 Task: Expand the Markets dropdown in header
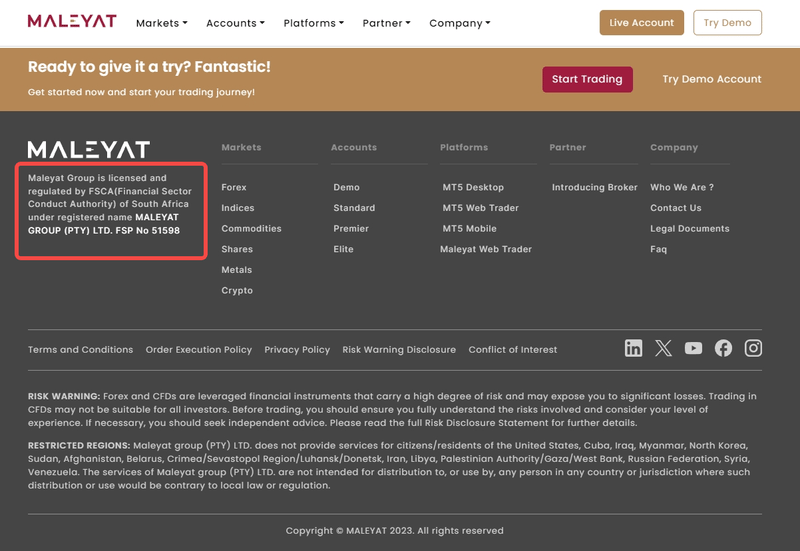(162, 23)
